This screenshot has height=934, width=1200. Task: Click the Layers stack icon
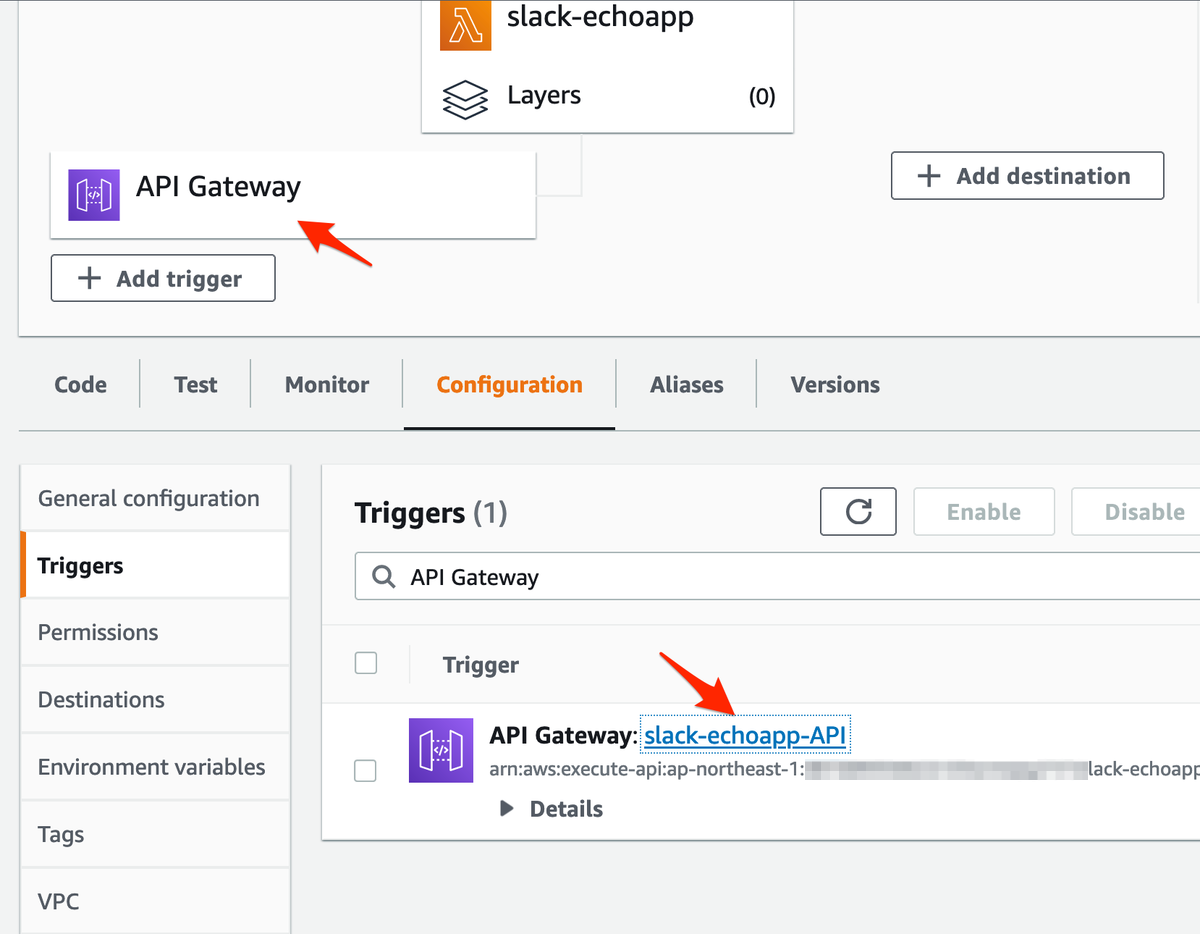pos(465,99)
